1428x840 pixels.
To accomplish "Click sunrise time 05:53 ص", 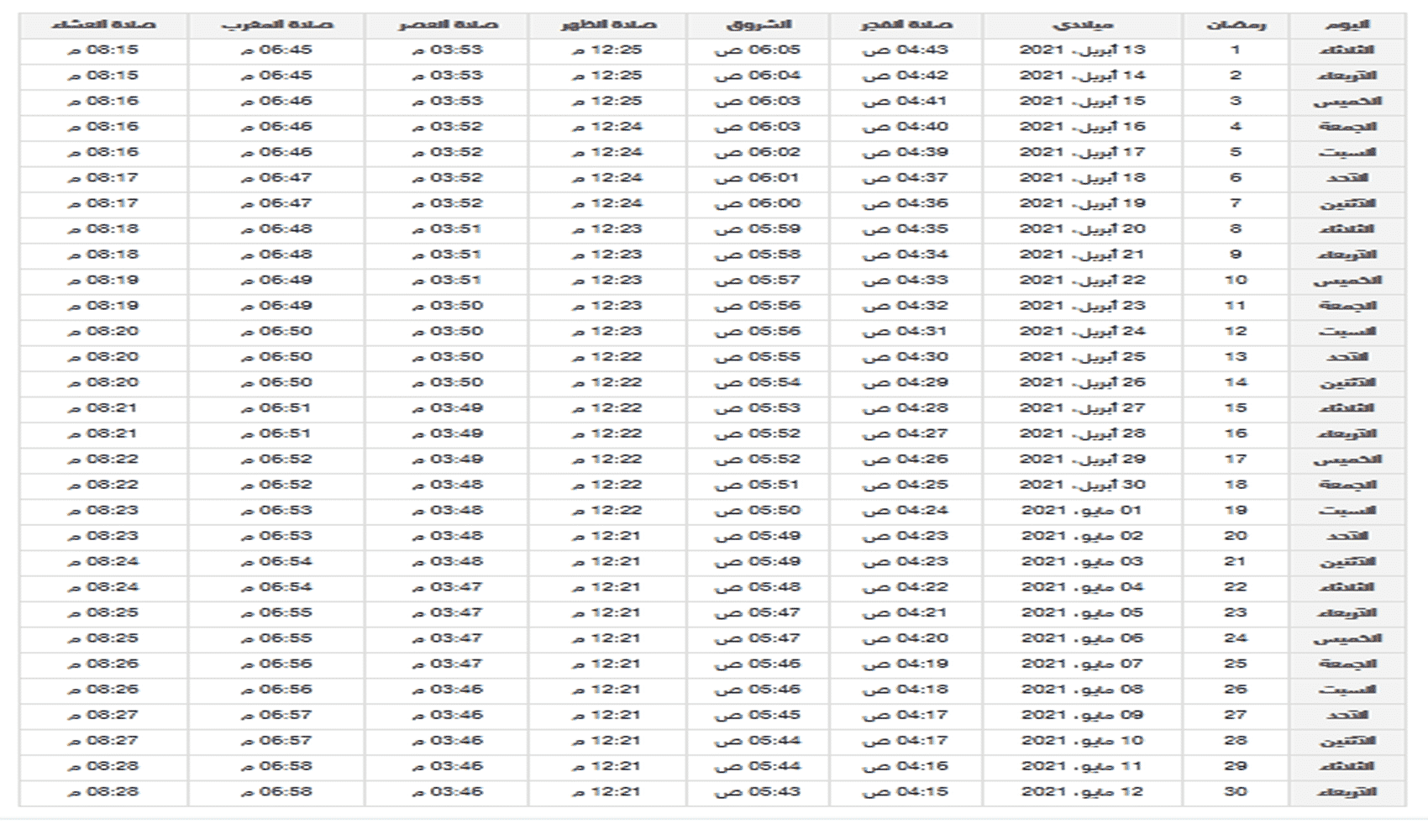I will tap(758, 408).
